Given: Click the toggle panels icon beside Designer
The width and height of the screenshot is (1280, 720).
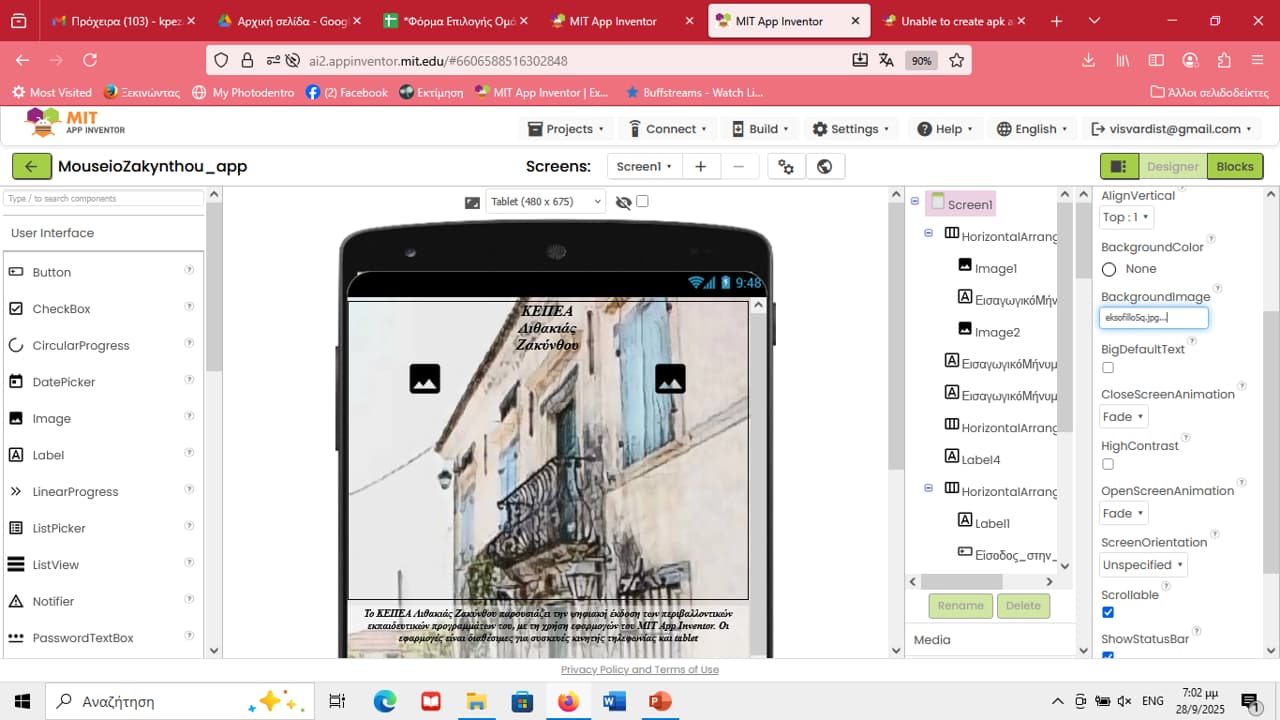Looking at the screenshot, I should (1119, 167).
